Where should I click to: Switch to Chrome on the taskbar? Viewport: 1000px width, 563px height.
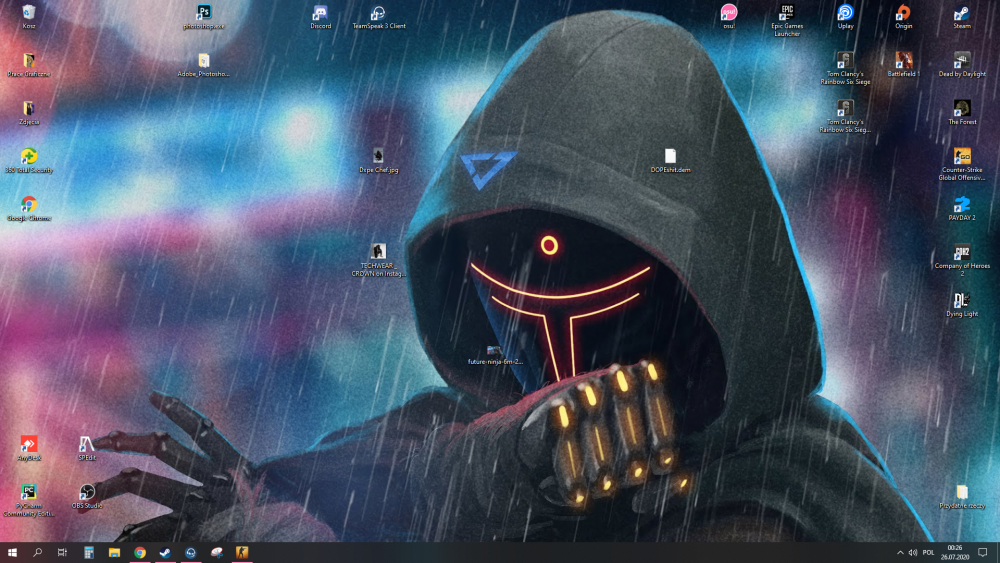[x=140, y=552]
